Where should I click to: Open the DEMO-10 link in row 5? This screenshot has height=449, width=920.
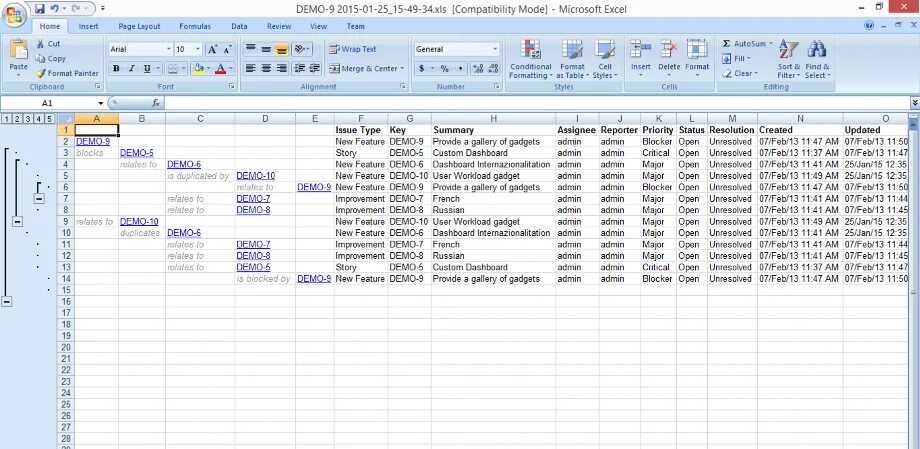point(256,175)
